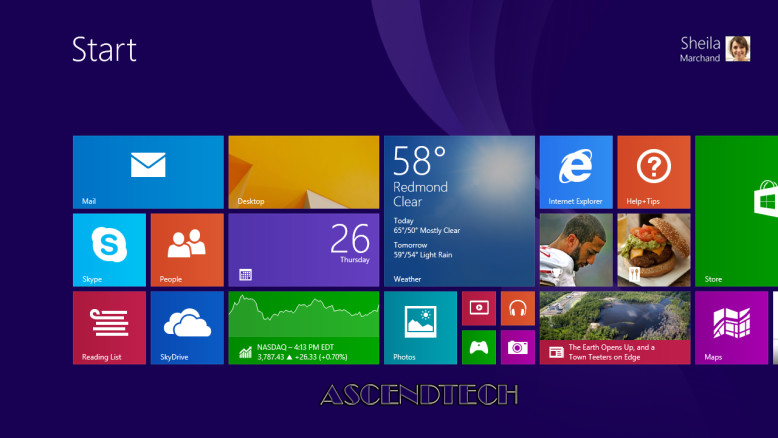Image resolution: width=778 pixels, height=438 pixels.
Task: Open the Calendar tile showing Thursday 26
Action: (x=304, y=249)
